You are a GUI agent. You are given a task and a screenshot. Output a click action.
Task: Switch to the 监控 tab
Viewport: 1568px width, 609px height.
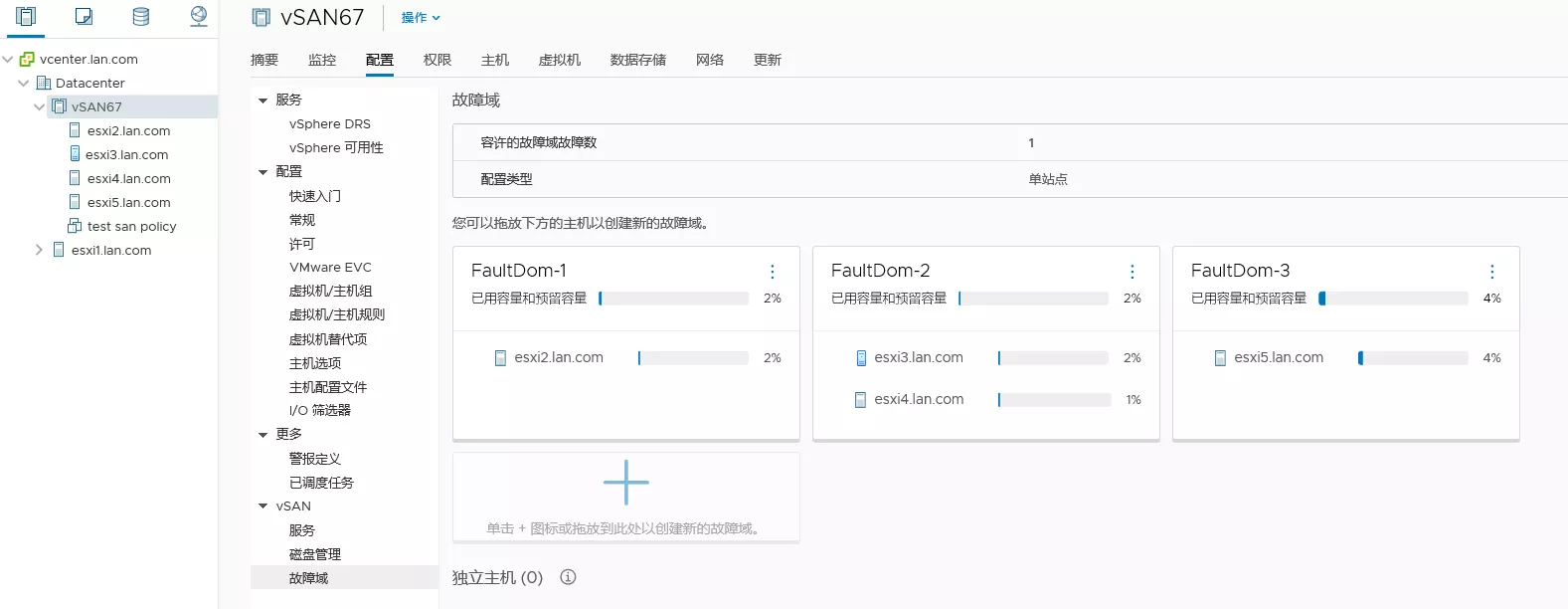coord(322,60)
